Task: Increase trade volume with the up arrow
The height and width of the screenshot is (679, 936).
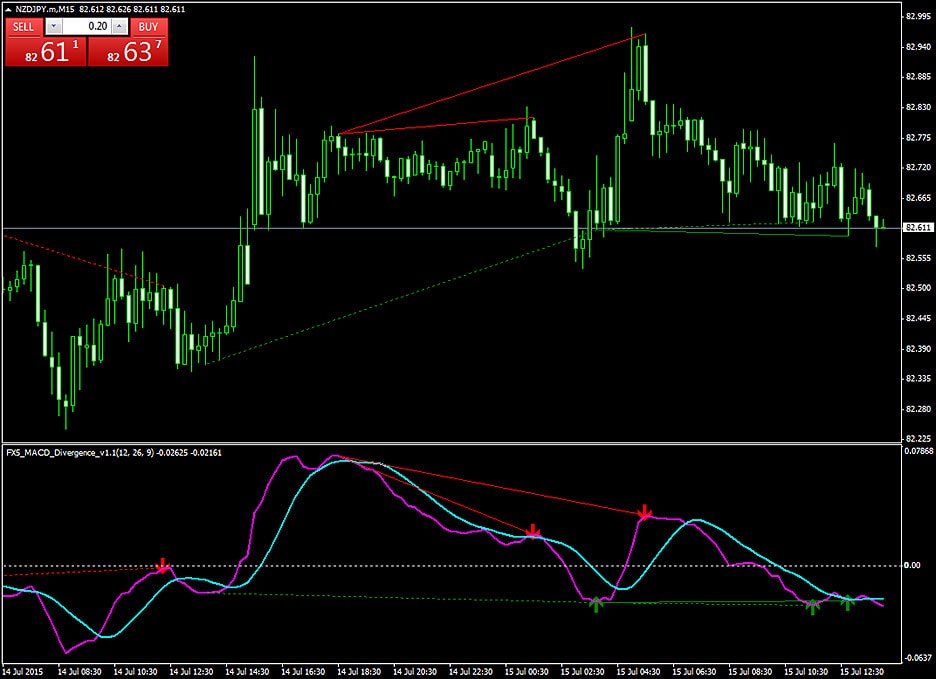Action: click(119, 26)
